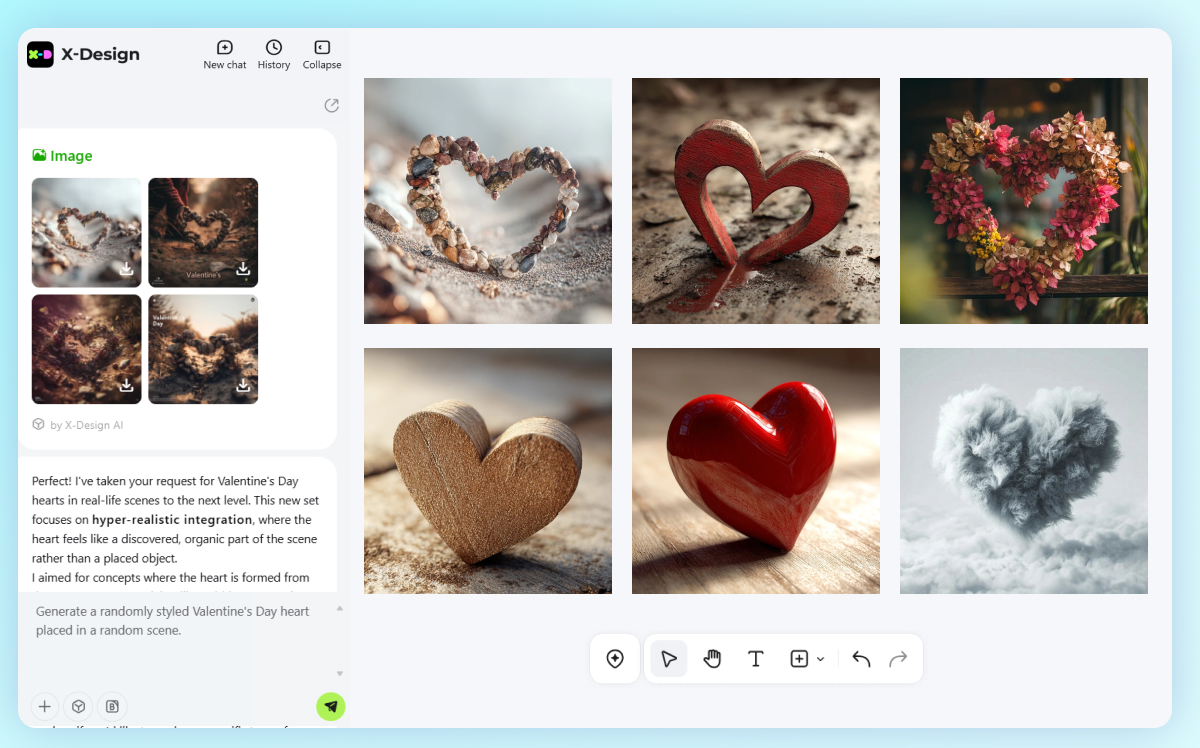Viewport: 1200px width, 748px height.
Task: Download the pebble heart thumbnail
Action: coord(127,268)
